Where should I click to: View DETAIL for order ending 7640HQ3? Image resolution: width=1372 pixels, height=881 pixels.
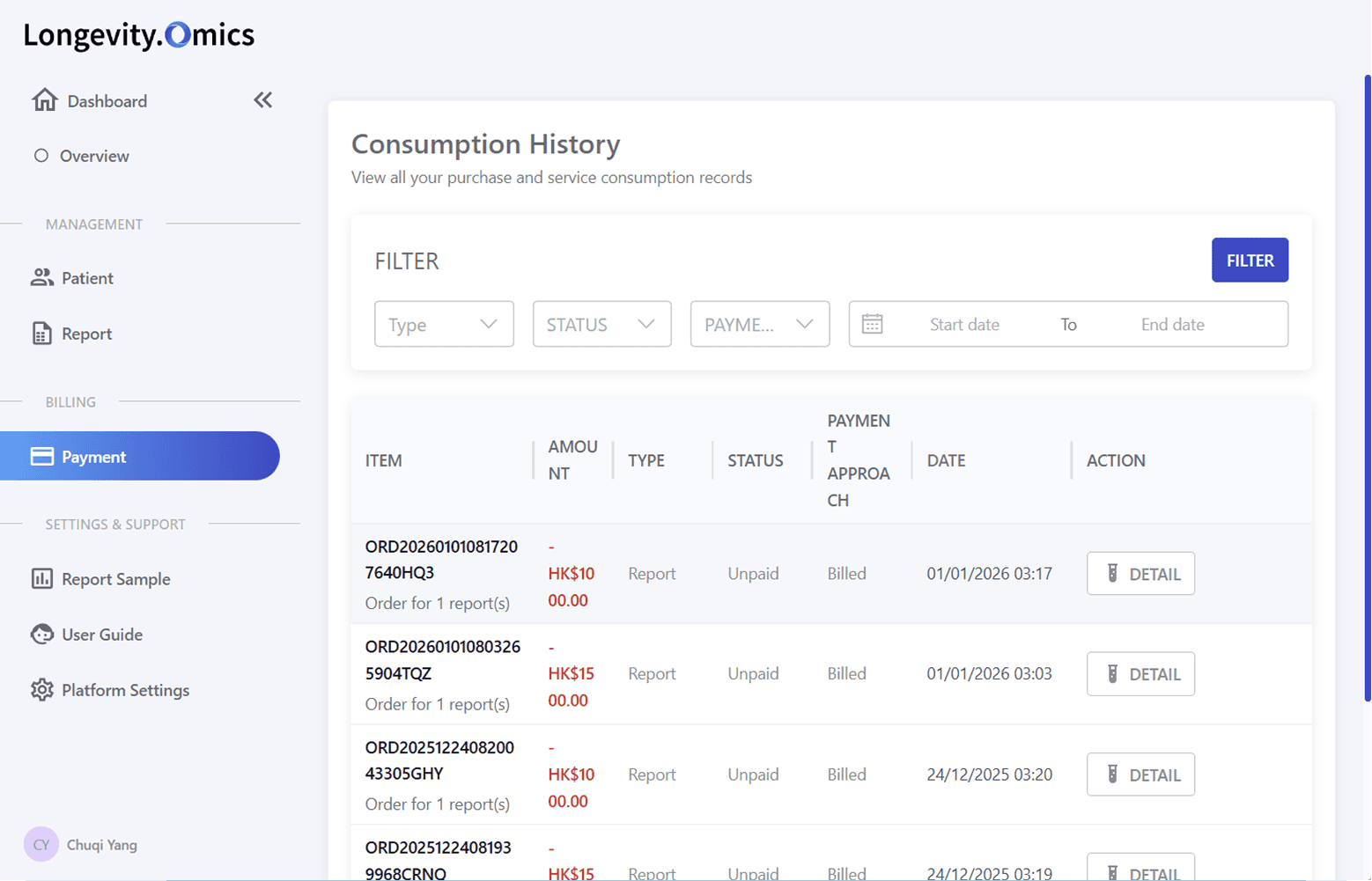click(1140, 574)
